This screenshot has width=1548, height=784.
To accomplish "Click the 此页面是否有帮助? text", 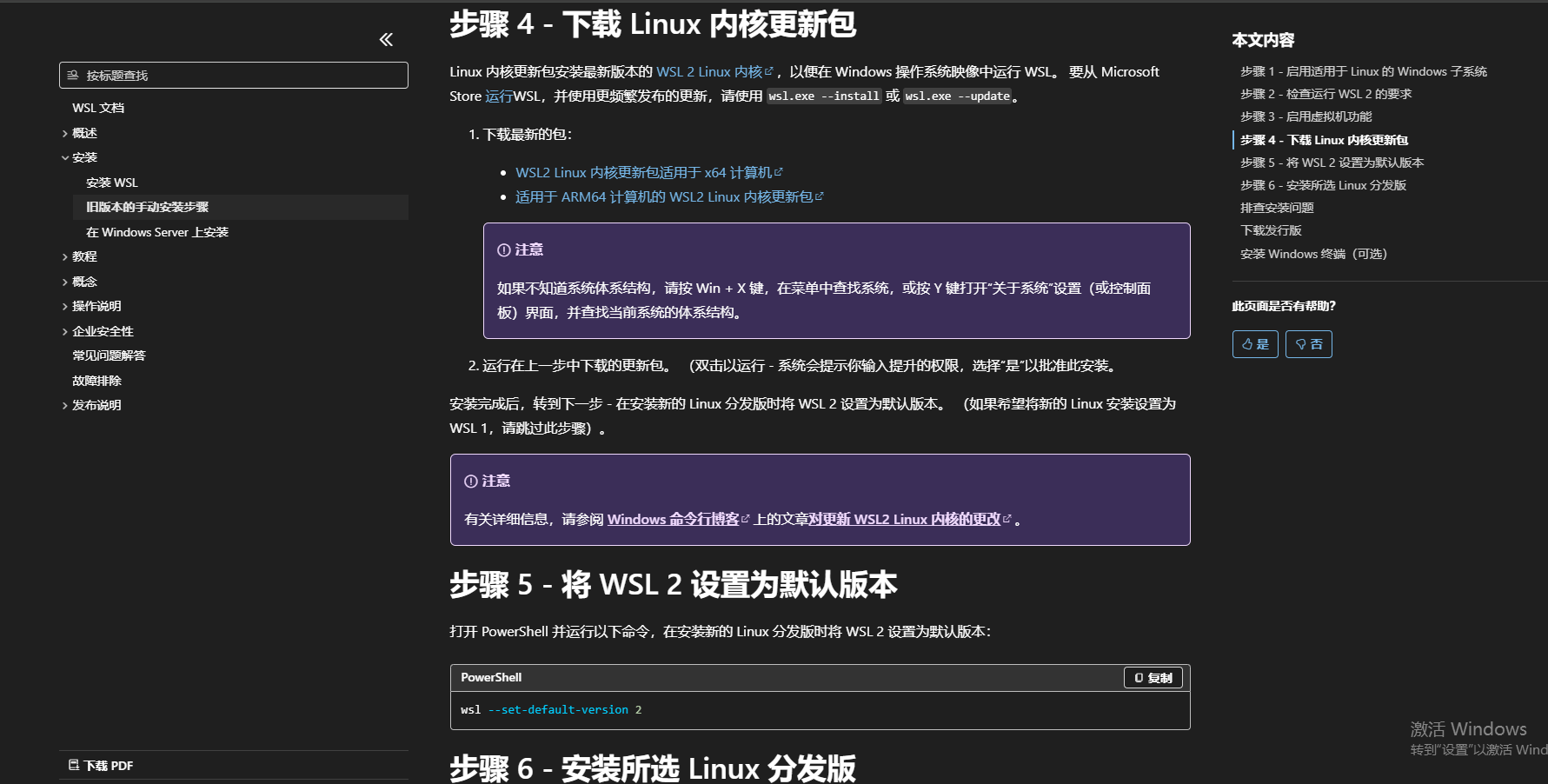I will pos(1284,306).
